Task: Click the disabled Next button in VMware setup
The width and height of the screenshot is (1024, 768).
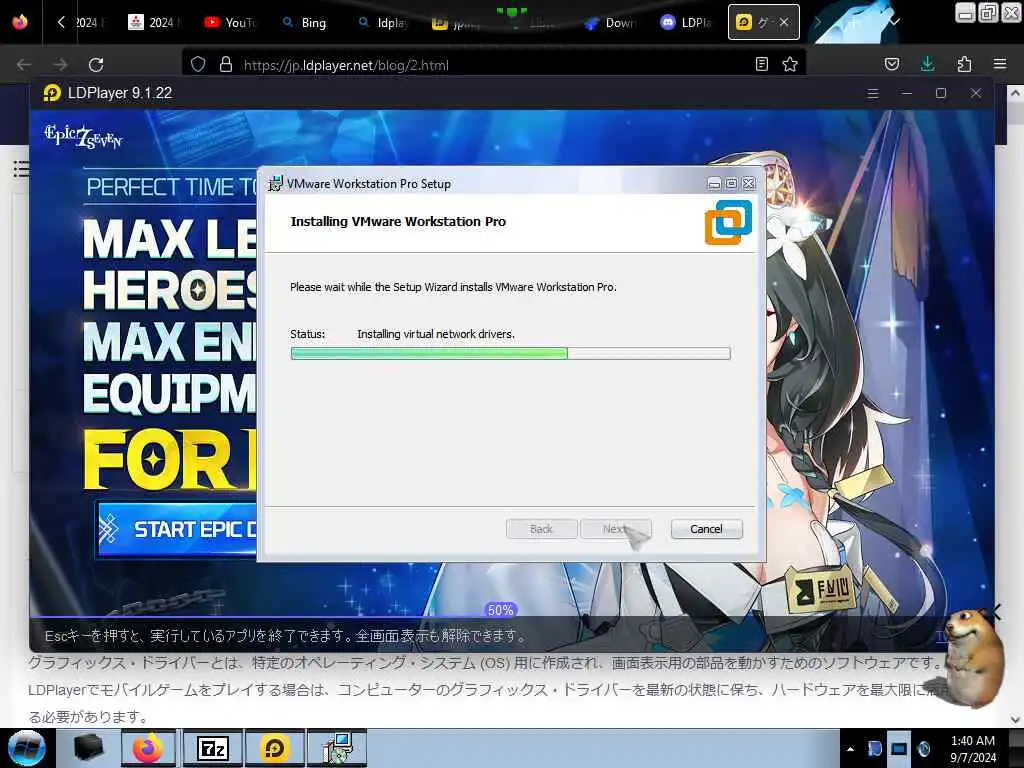Action: click(x=616, y=529)
